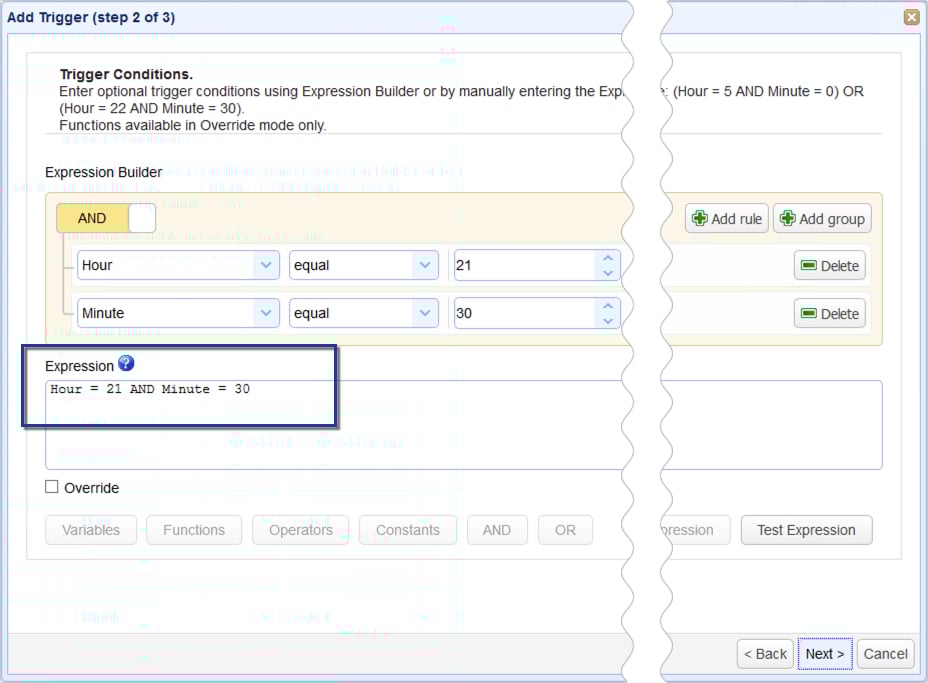This screenshot has height=683, width=928.
Task: Advance with the Next button
Action: click(x=824, y=654)
